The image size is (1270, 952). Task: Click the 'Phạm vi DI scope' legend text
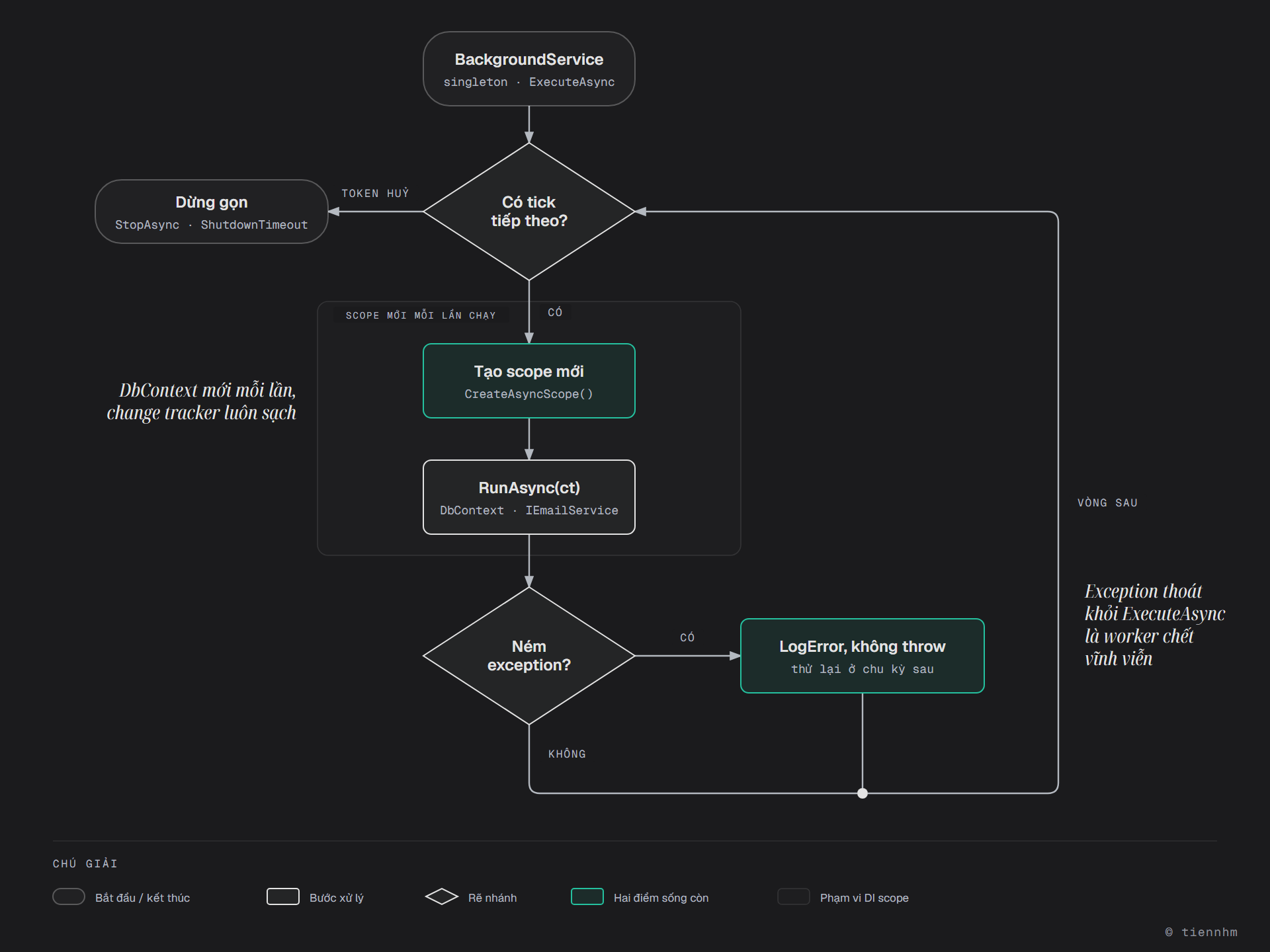point(865,898)
